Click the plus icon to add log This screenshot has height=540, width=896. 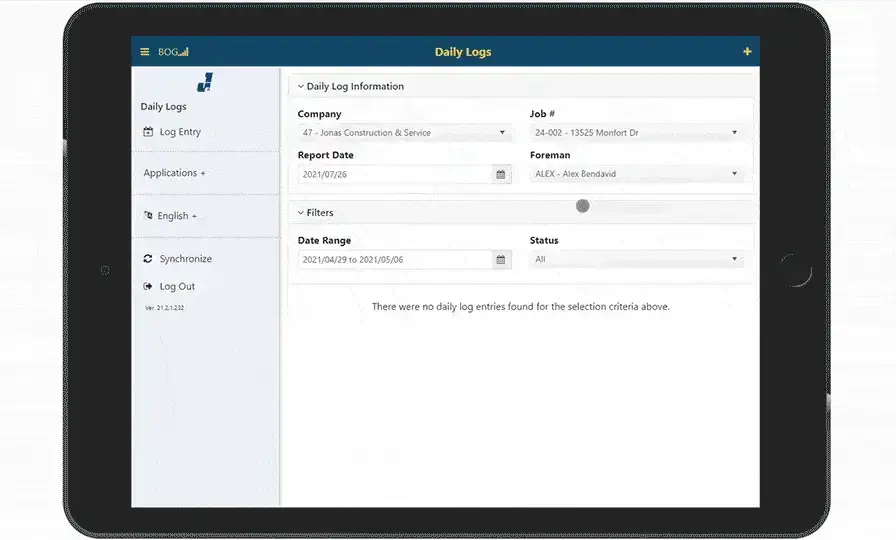[747, 52]
